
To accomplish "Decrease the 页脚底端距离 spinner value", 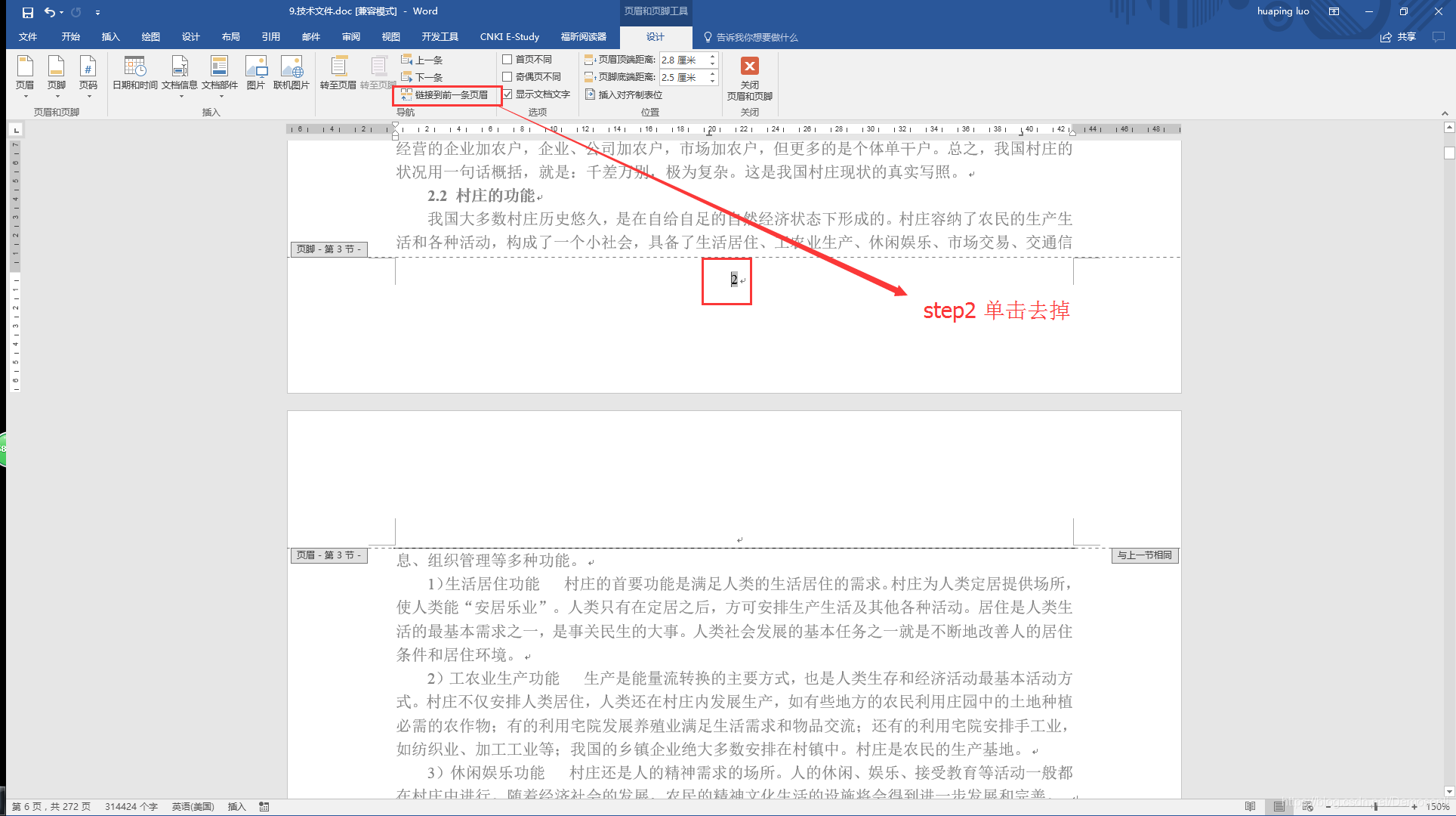I will click(x=712, y=81).
